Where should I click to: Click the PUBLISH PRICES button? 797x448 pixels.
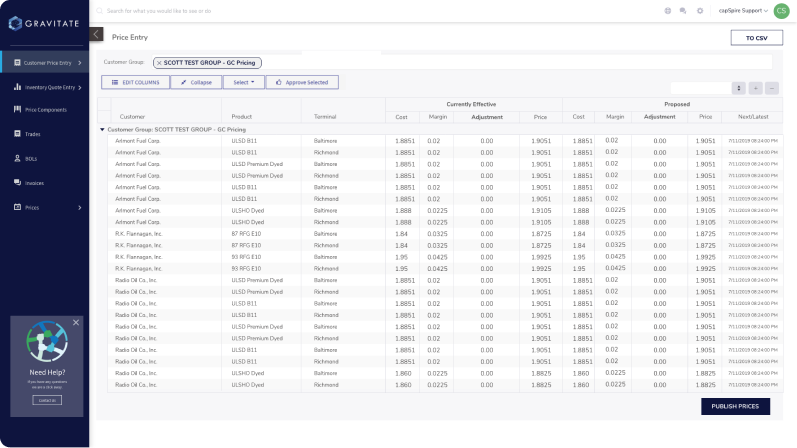(x=735, y=406)
